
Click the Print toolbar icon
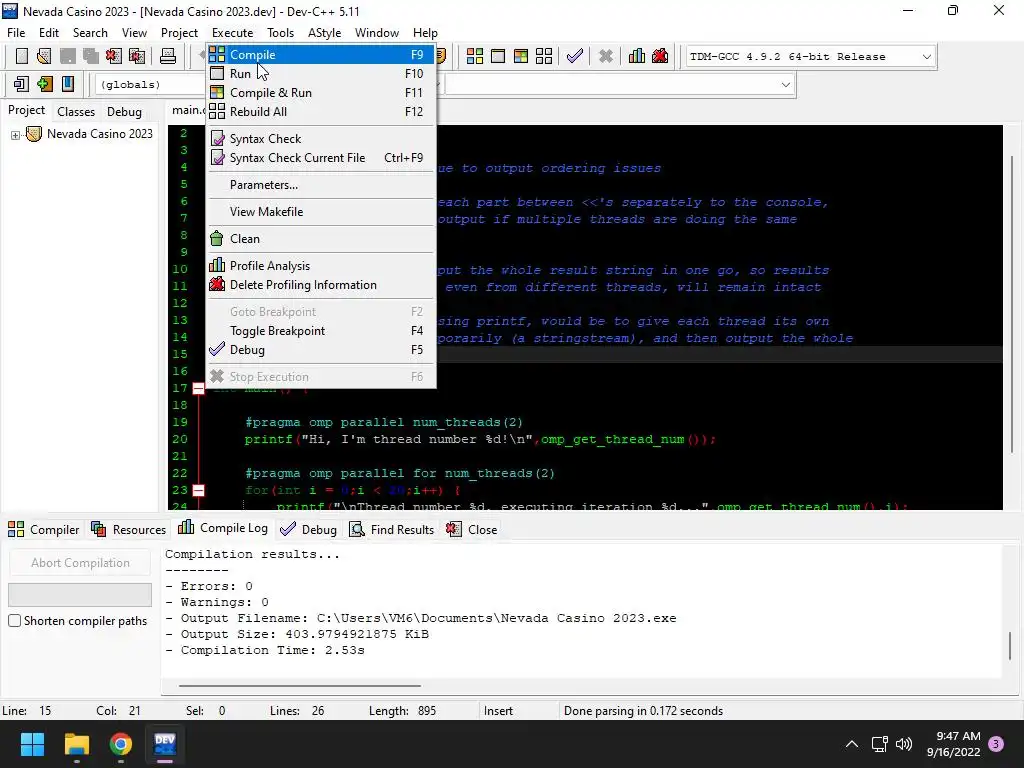[x=168, y=56]
